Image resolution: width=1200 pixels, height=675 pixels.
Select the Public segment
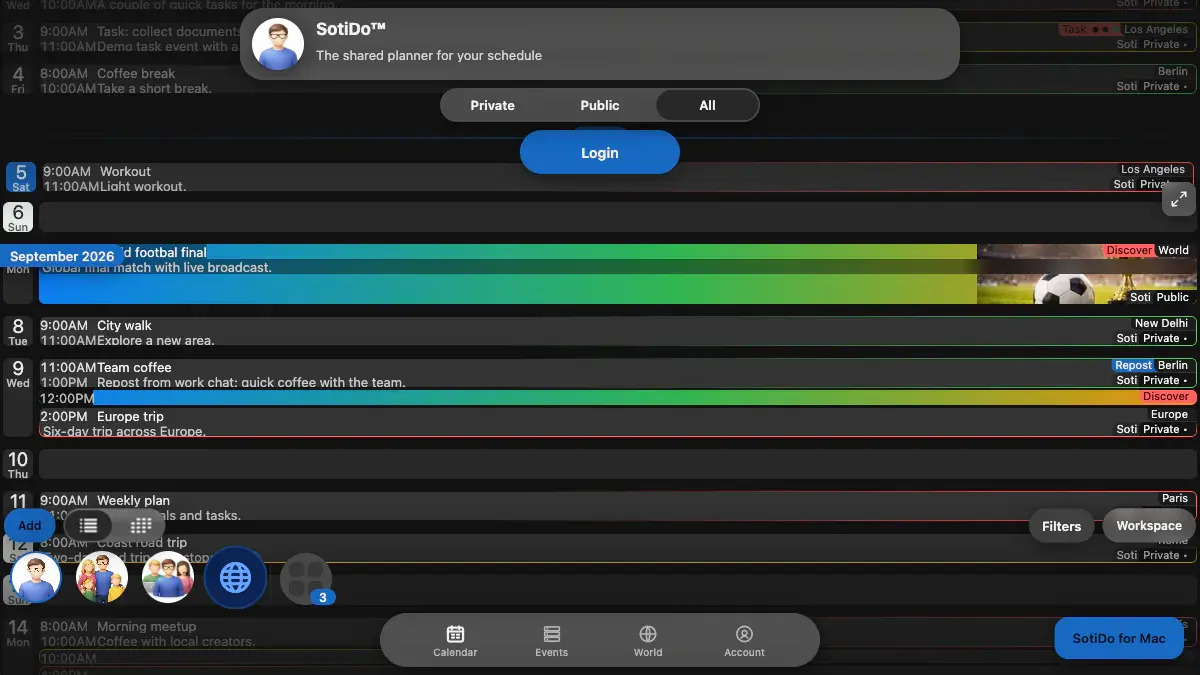(x=600, y=105)
